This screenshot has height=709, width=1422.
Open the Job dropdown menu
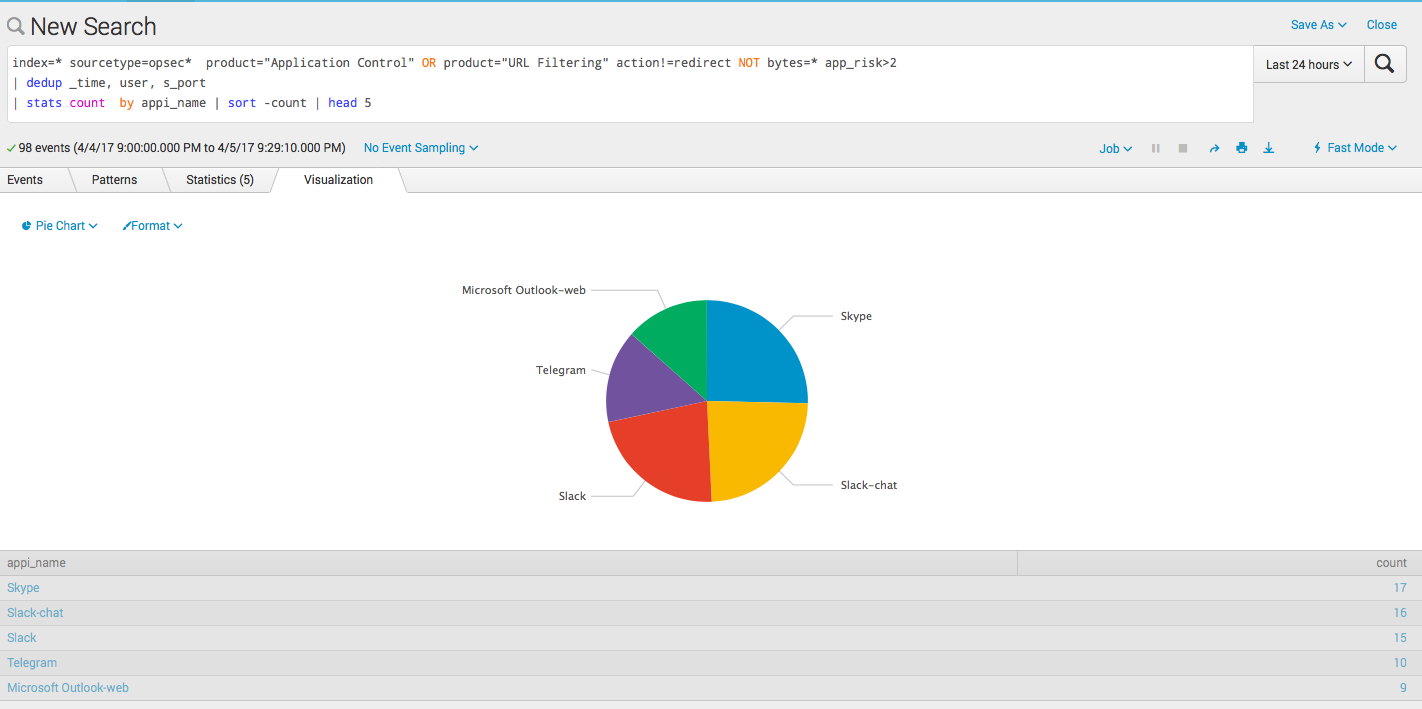click(1116, 148)
